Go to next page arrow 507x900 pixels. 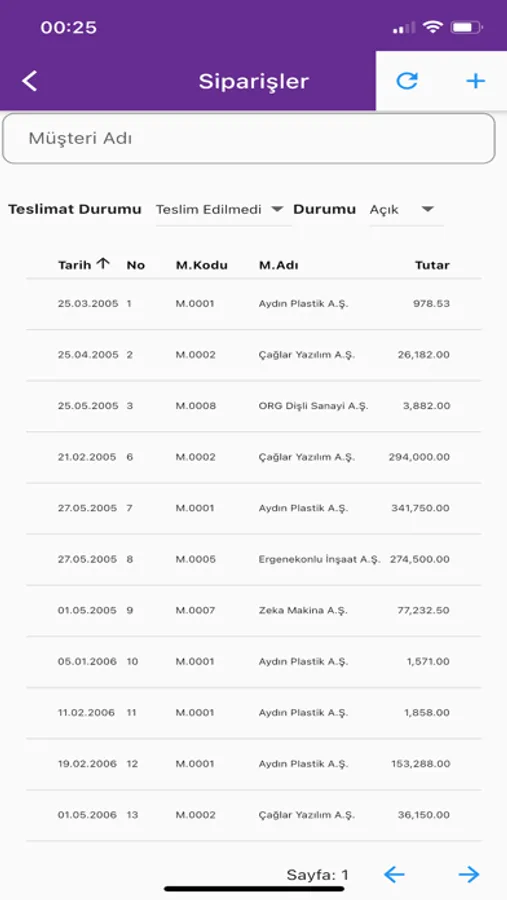pos(469,874)
